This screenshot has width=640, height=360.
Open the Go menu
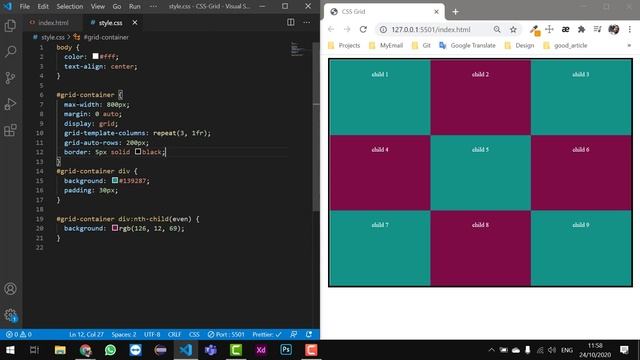117,7
